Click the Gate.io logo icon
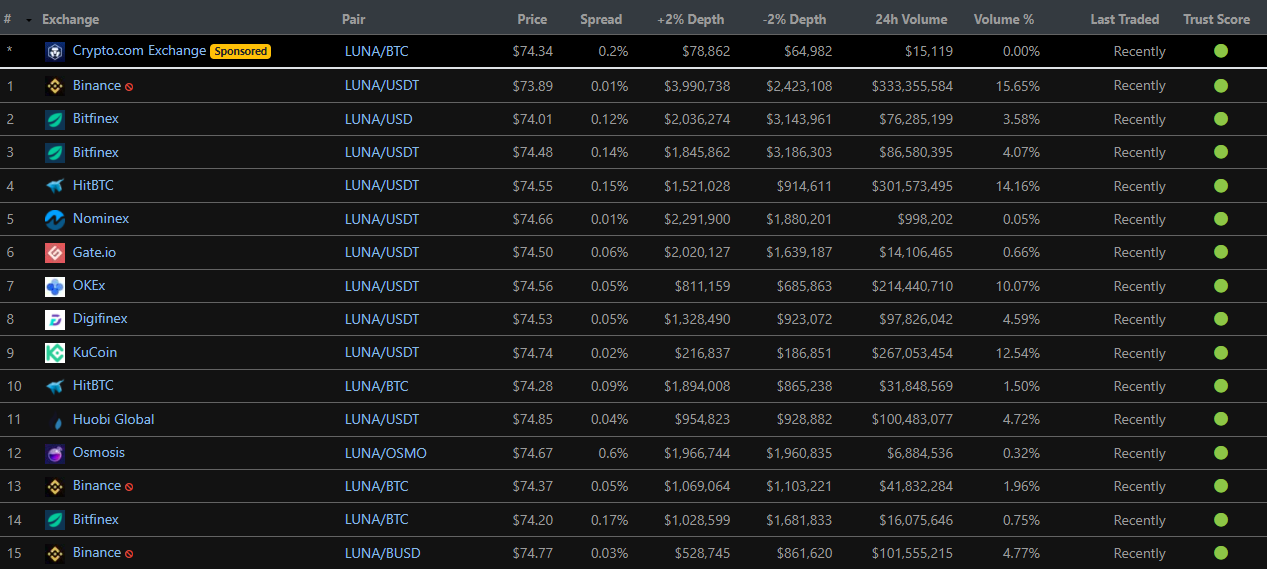The width and height of the screenshot is (1267, 569). pyautogui.click(x=55, y=253)
